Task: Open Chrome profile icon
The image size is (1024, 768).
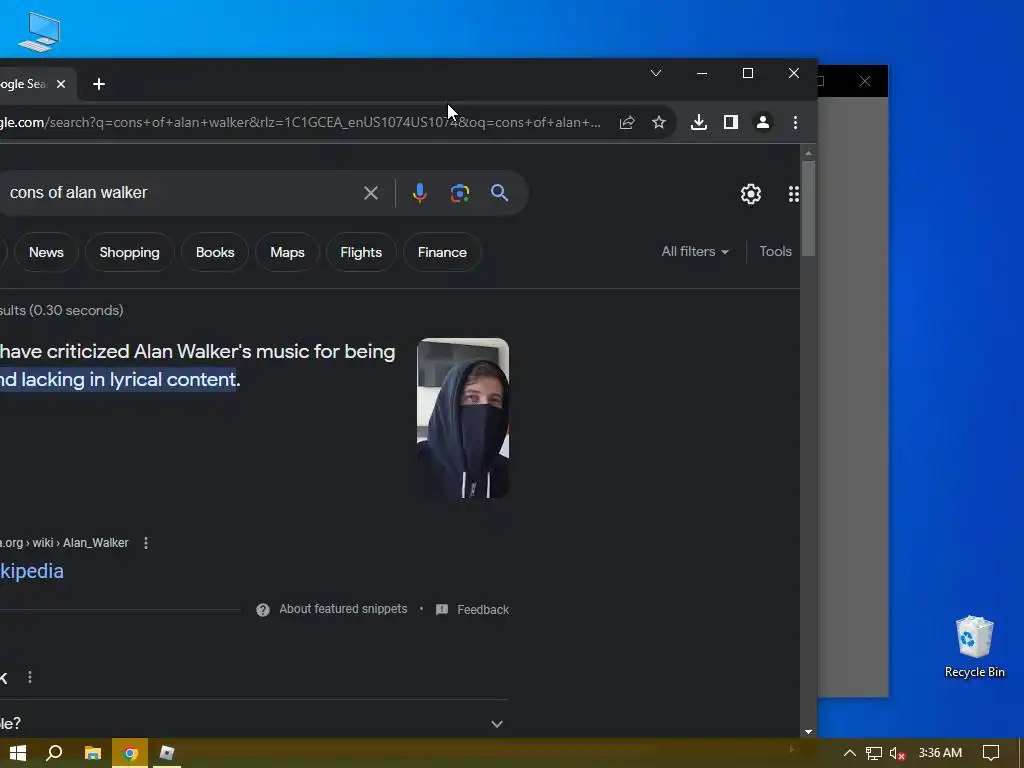Action: click(x=763, y=122)
